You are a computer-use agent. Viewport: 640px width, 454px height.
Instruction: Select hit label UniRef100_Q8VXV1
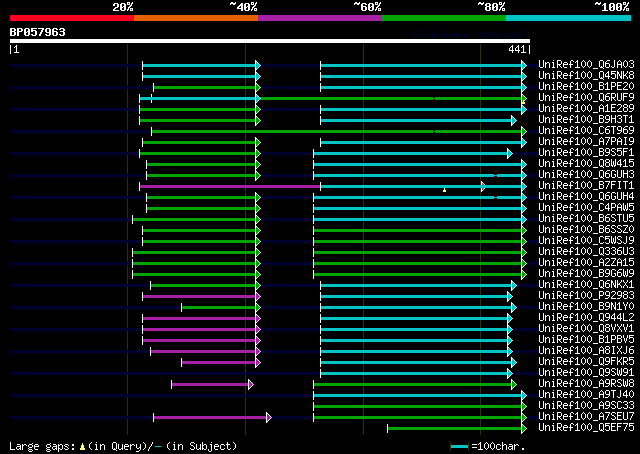pos(586,329)
